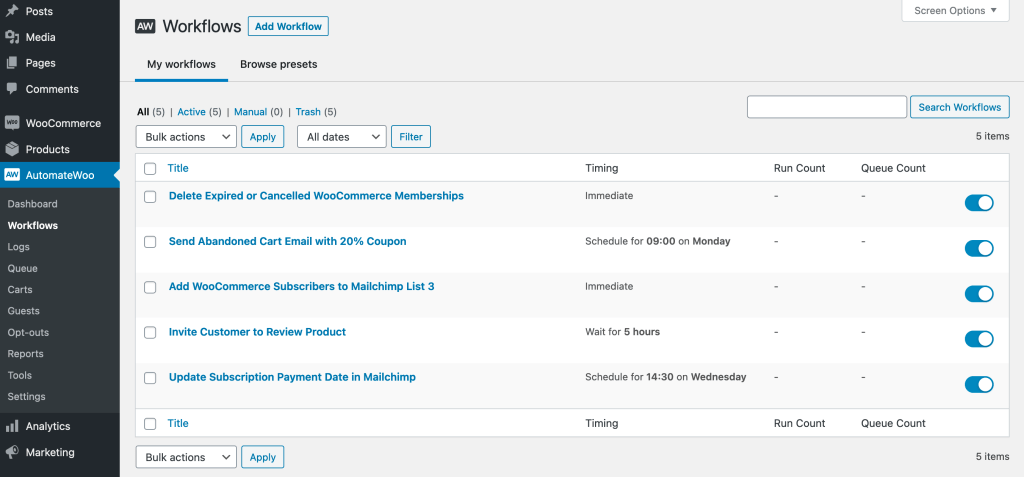
Task: Click 'Schedule for 14:30 on Wednesday' timing text
Action: click(665, 377)
